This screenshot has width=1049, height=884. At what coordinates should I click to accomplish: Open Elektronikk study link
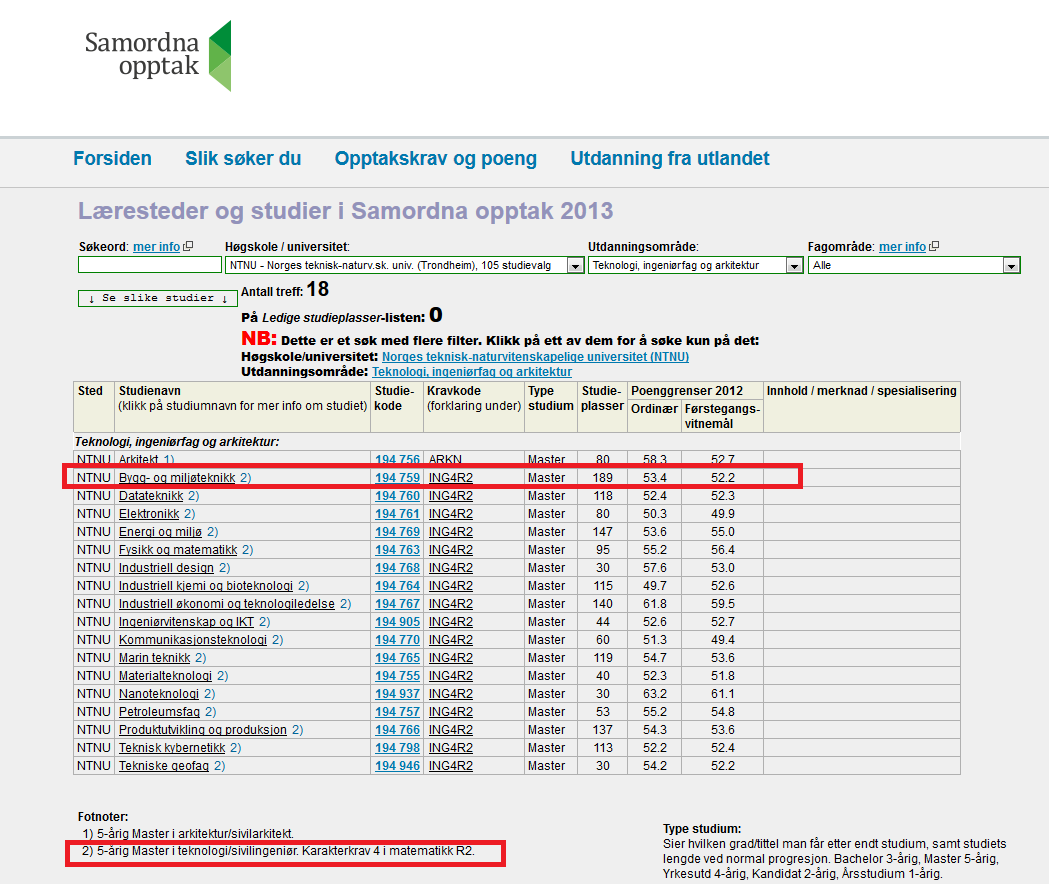click(149, 514)
